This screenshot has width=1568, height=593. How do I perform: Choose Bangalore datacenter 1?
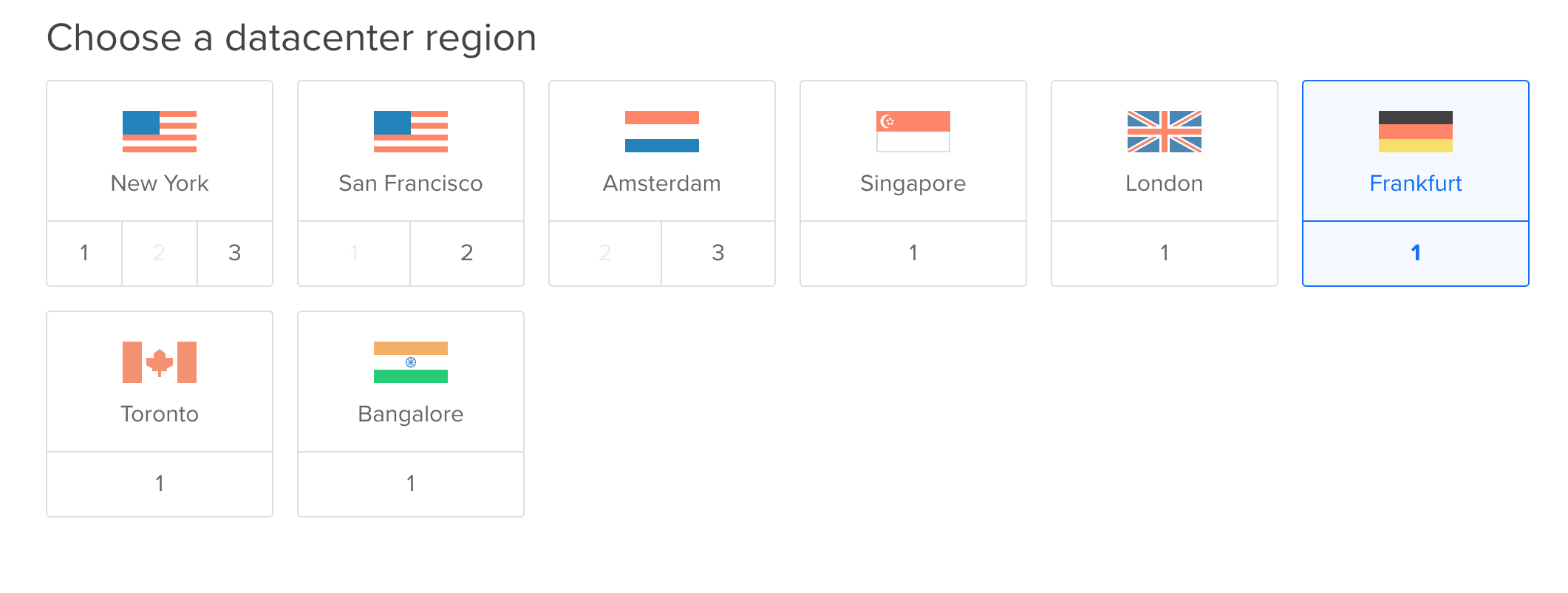411,484
